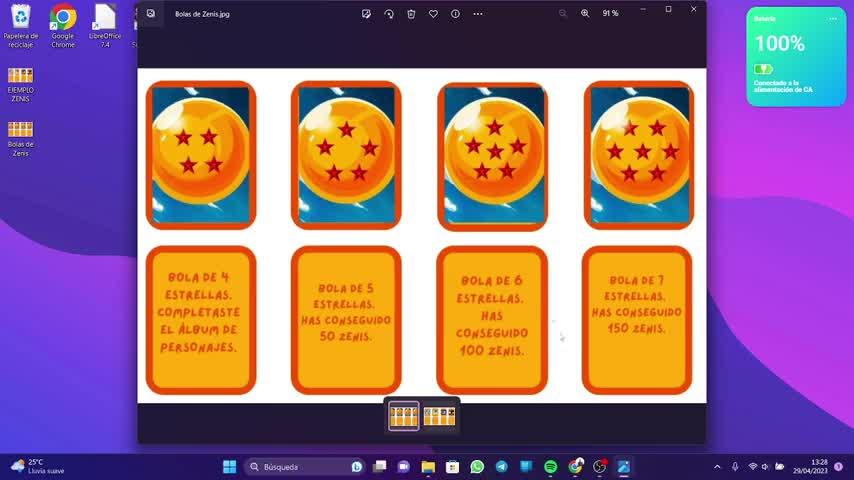This screenshot has width=854, height=480.
Task: Open the weather widget showing 25°C
Action: click(x=37, y=467)
